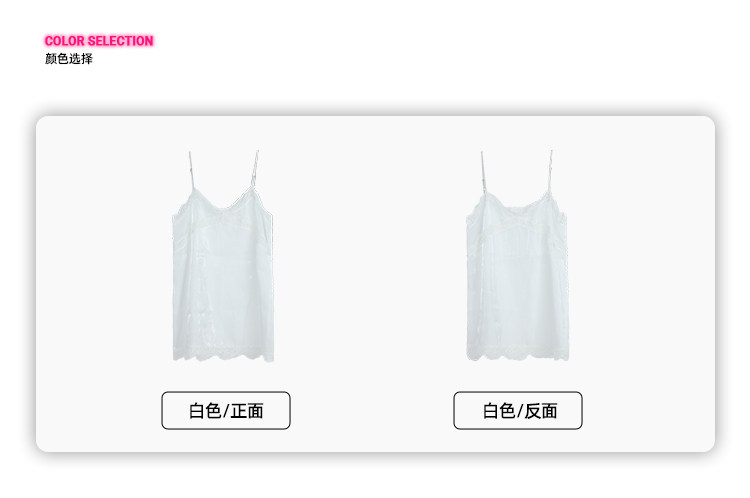The image size is (750, 498).
Task: Open the front-view white camisole image
Action: tap(223, 256)
